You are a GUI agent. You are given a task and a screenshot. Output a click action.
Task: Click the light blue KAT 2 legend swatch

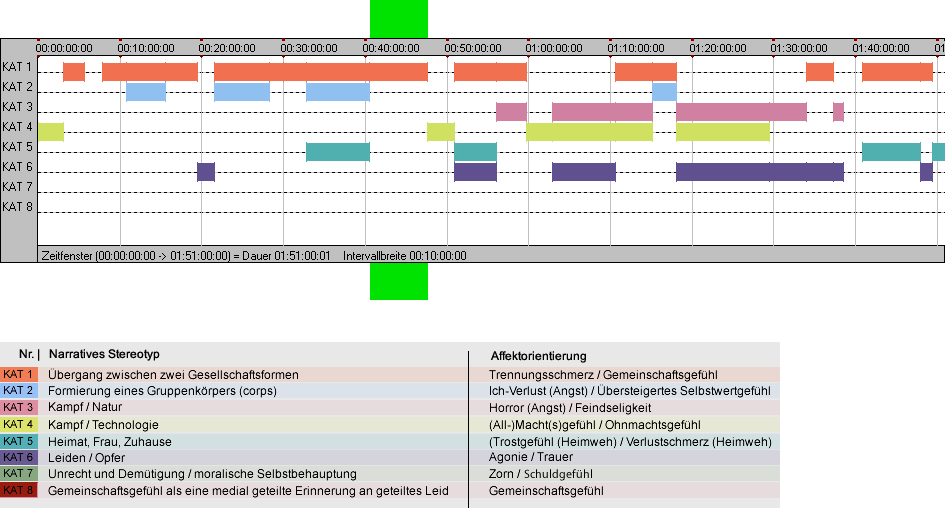click(x=19, y=391)
